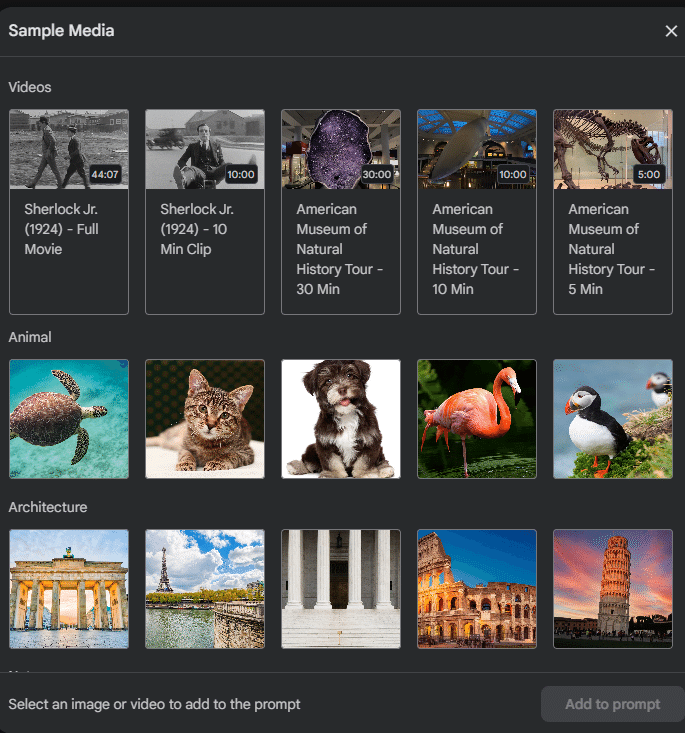Viewport: 685px width, 733px height.
Task: Select the Sherlock Jr. 10 Min Clip video
Action: point(205,212)
